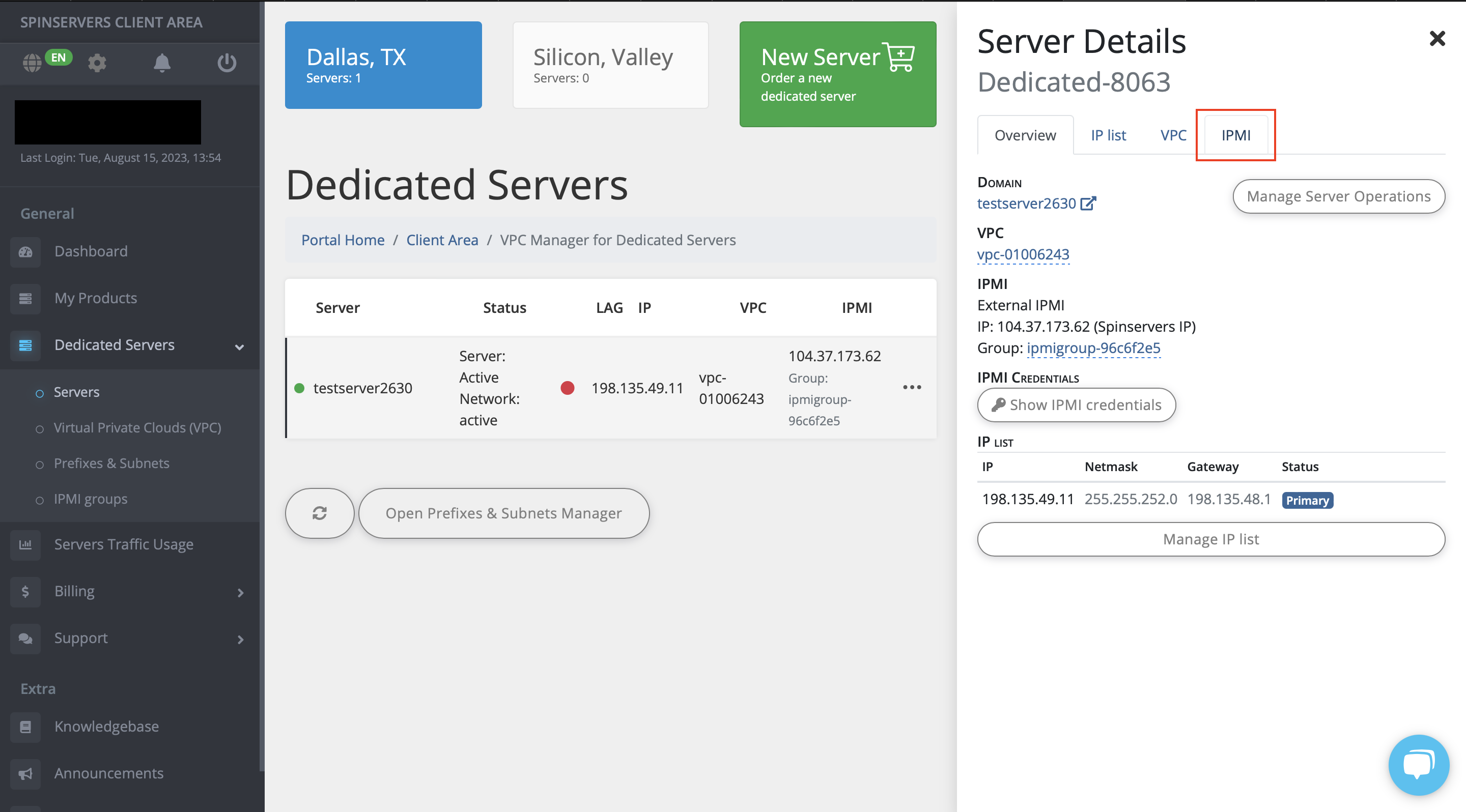Open the vpc-01006243 link
This screenshot has height=812, width=1466.
[1023, 254]
